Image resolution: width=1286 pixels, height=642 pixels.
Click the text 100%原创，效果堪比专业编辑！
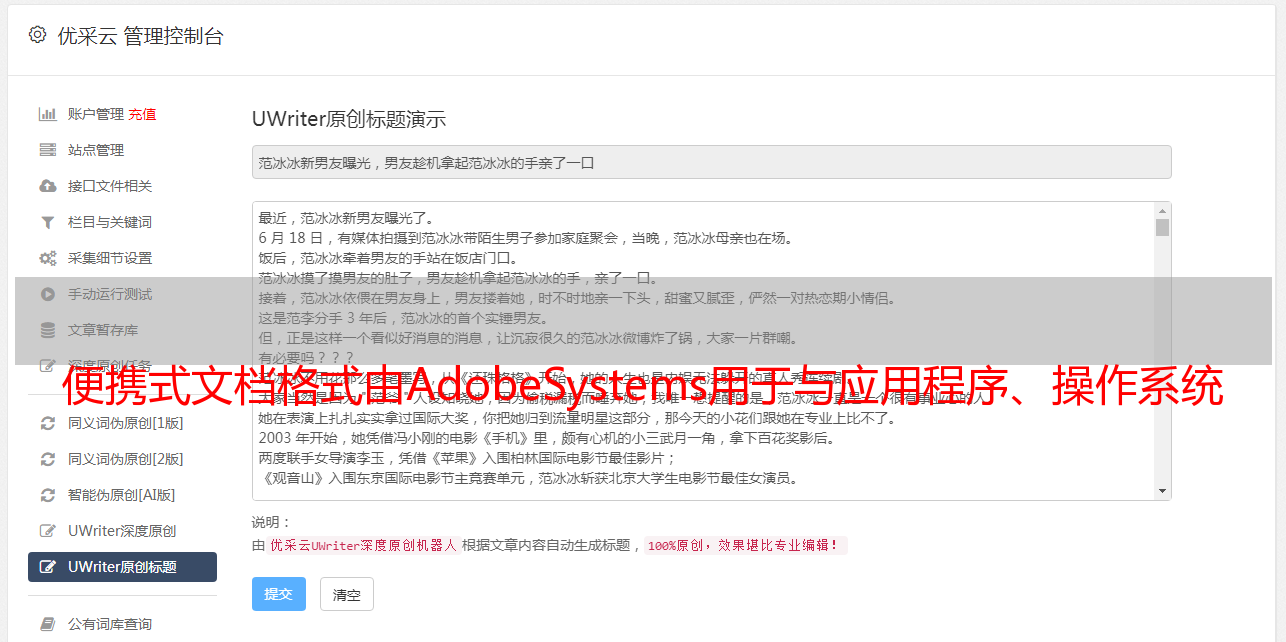746,546
